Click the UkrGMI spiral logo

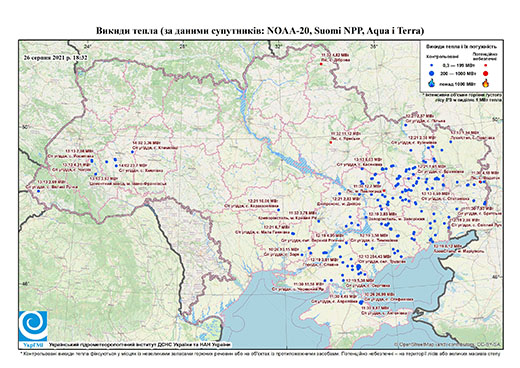tap(33, 326)
